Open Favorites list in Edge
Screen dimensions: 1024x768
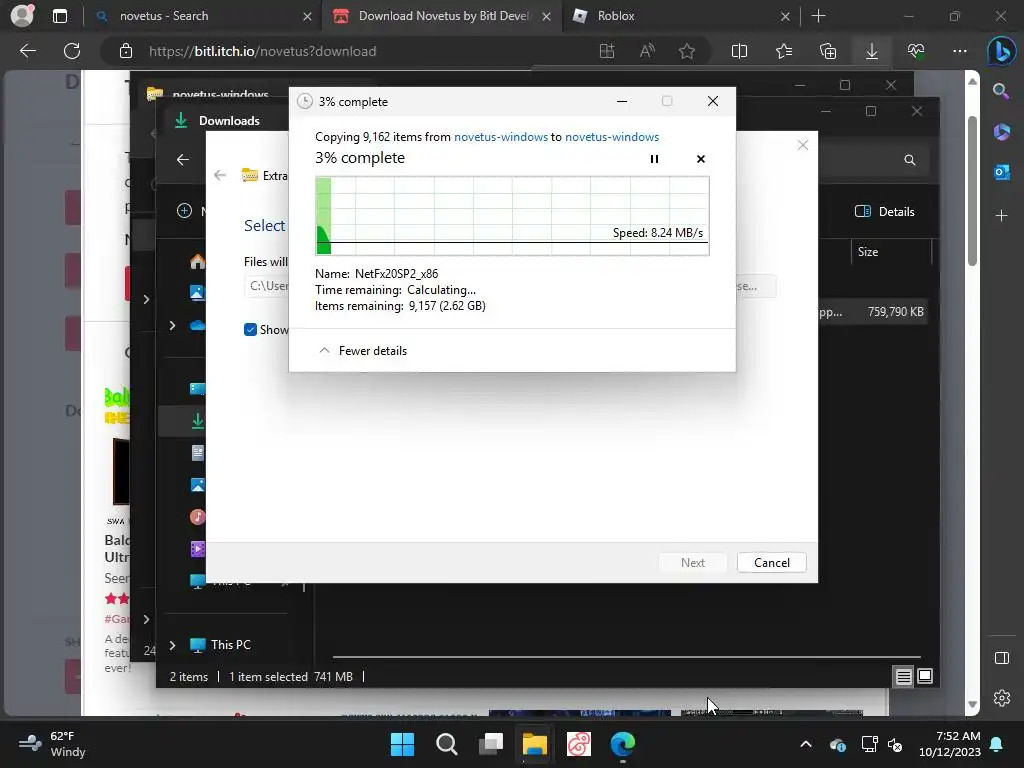[x=784, y=51]
